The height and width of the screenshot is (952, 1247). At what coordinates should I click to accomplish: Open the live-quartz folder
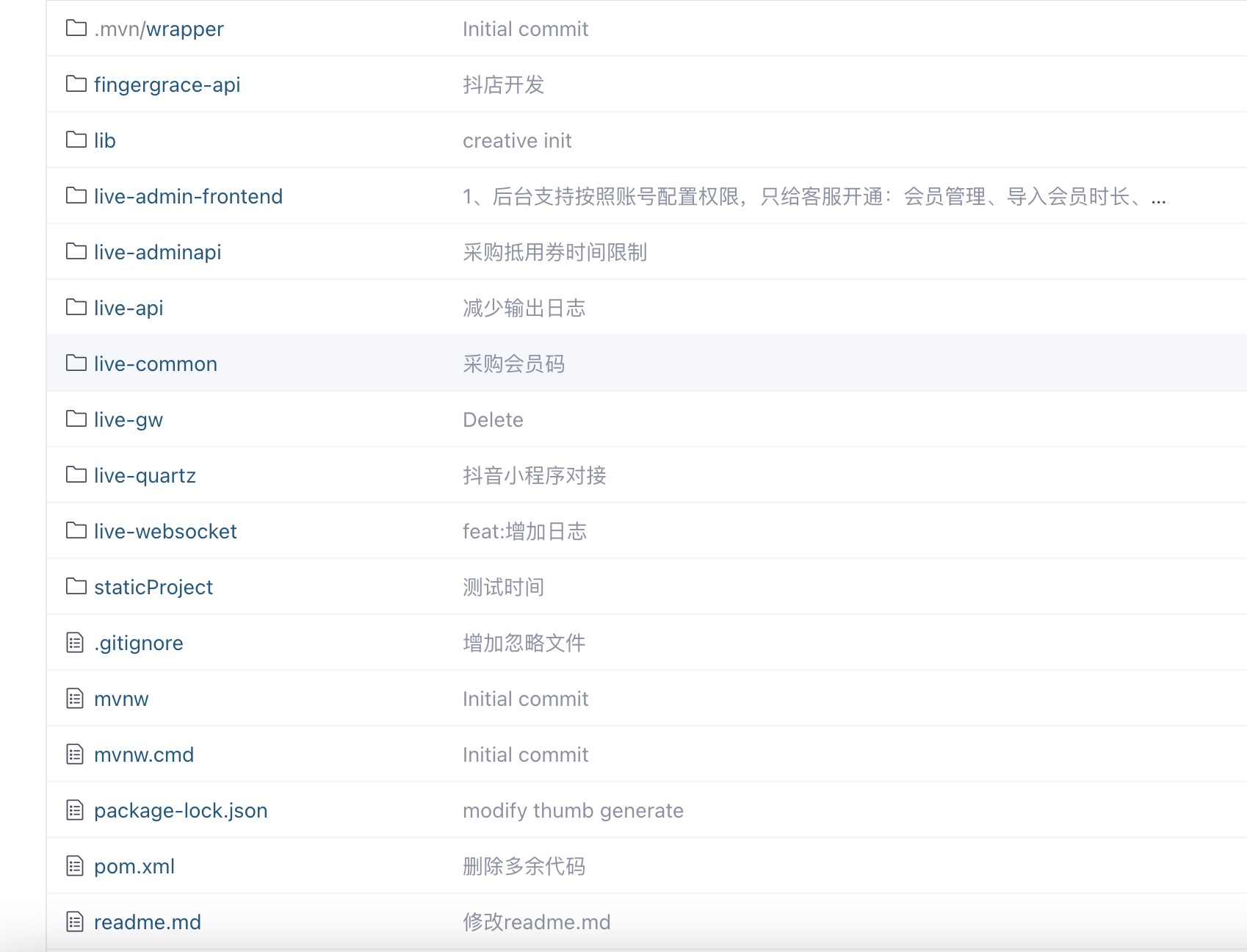tap(145, 476)
